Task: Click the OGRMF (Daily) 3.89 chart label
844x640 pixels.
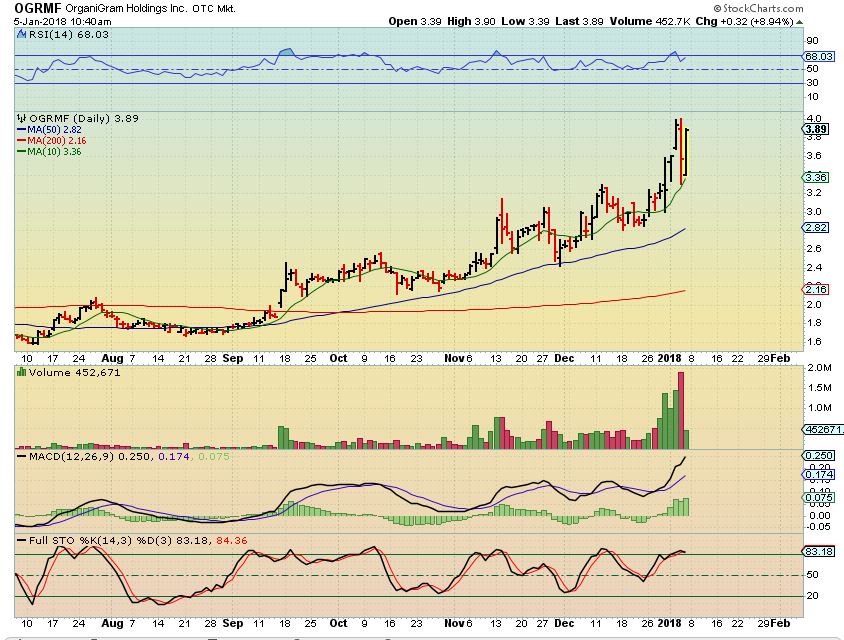Action: pyautogui.click(x=83, y=118)
